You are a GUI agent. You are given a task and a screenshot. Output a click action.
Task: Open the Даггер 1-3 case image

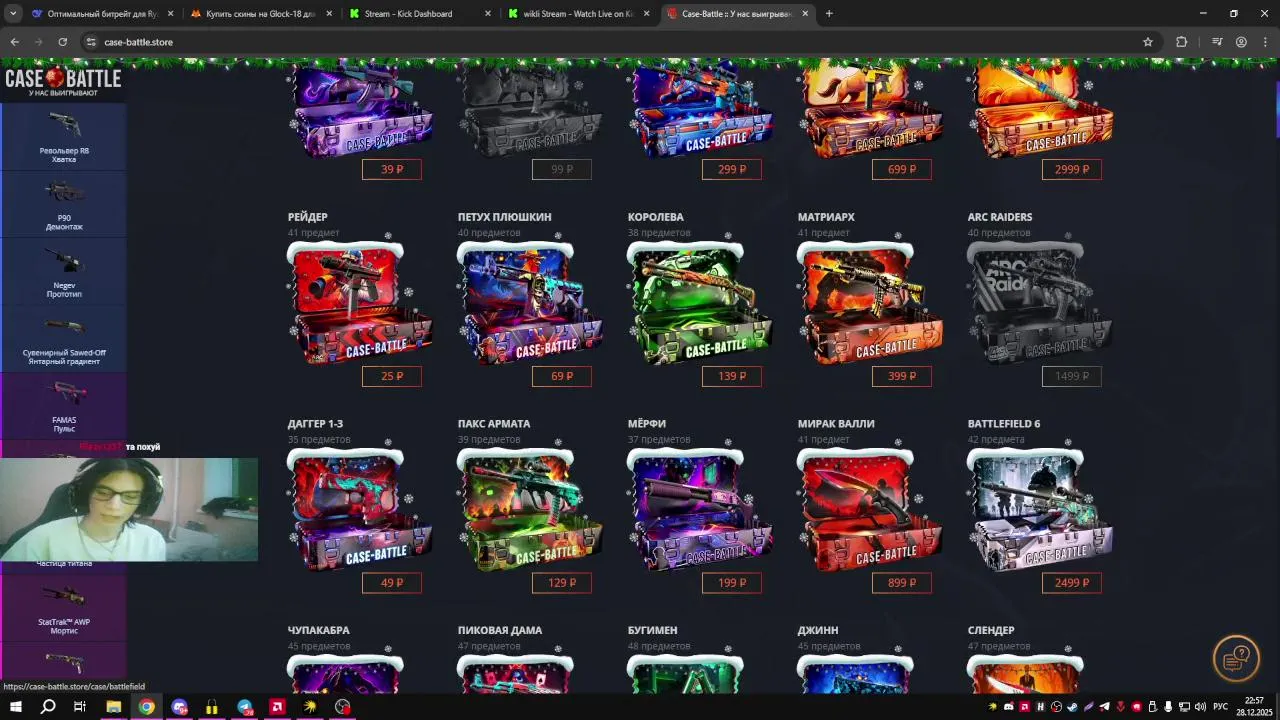click(x=360, y=509)
